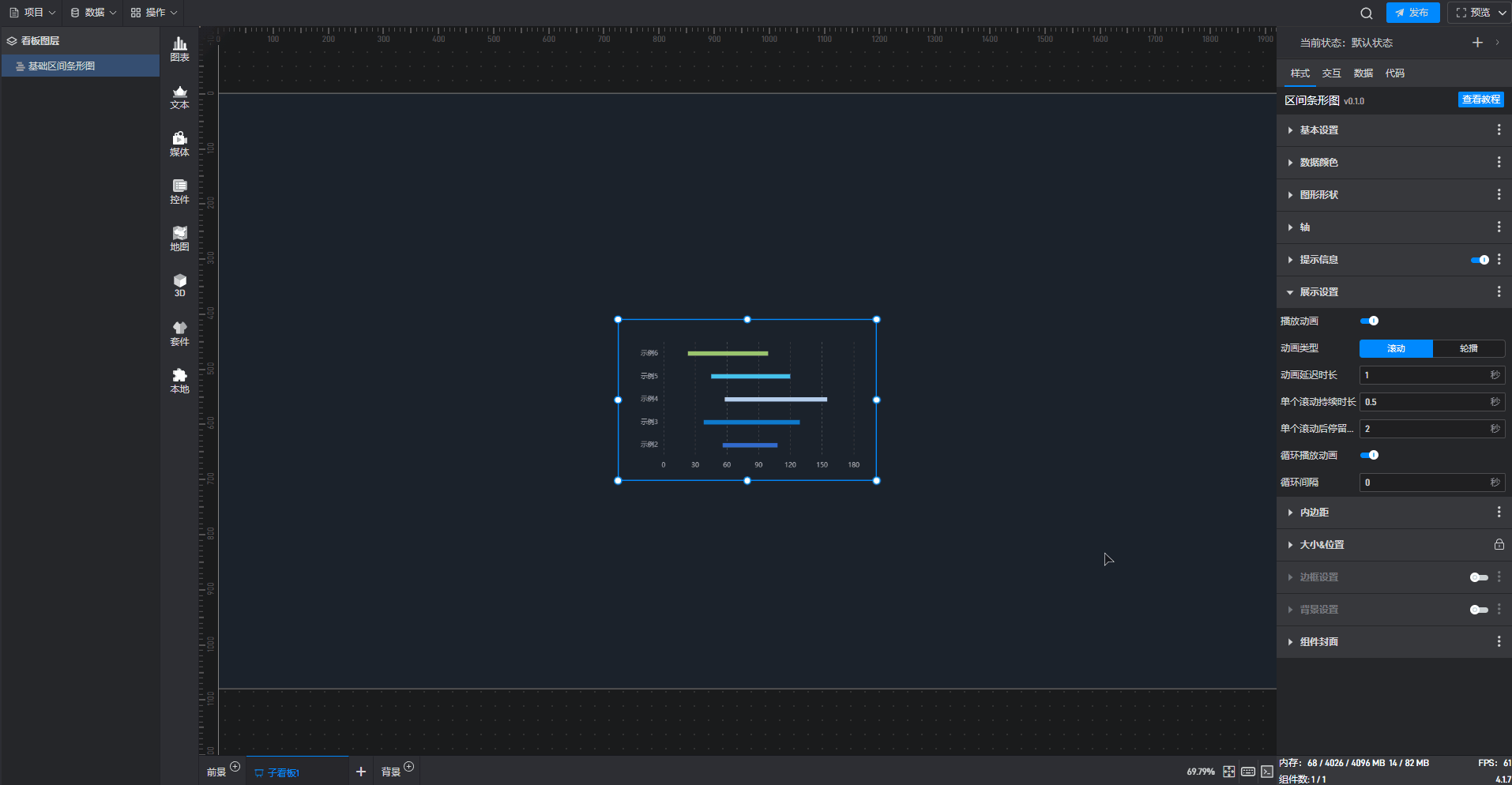The image size is (1512, 785).
Task: Click the 预览 preview button
Action: (1473, 13)
